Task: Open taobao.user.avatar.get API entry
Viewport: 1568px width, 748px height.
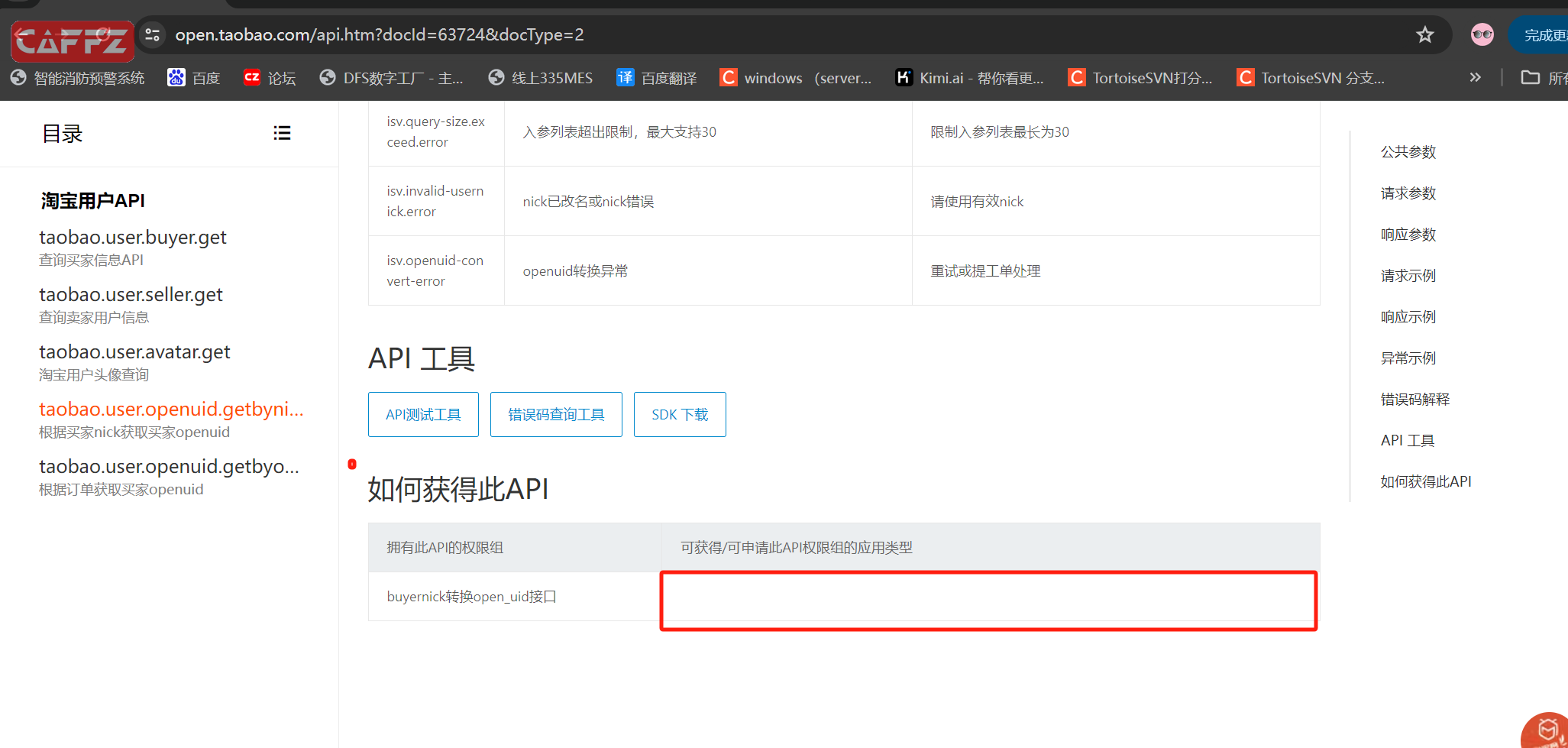Action: (x=134, y=352)
